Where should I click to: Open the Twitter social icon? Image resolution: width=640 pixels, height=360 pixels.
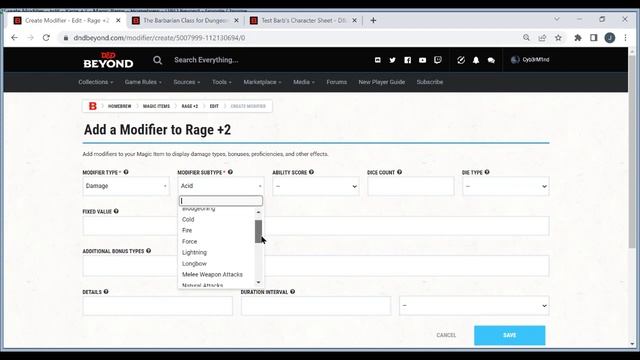[392, 60]
